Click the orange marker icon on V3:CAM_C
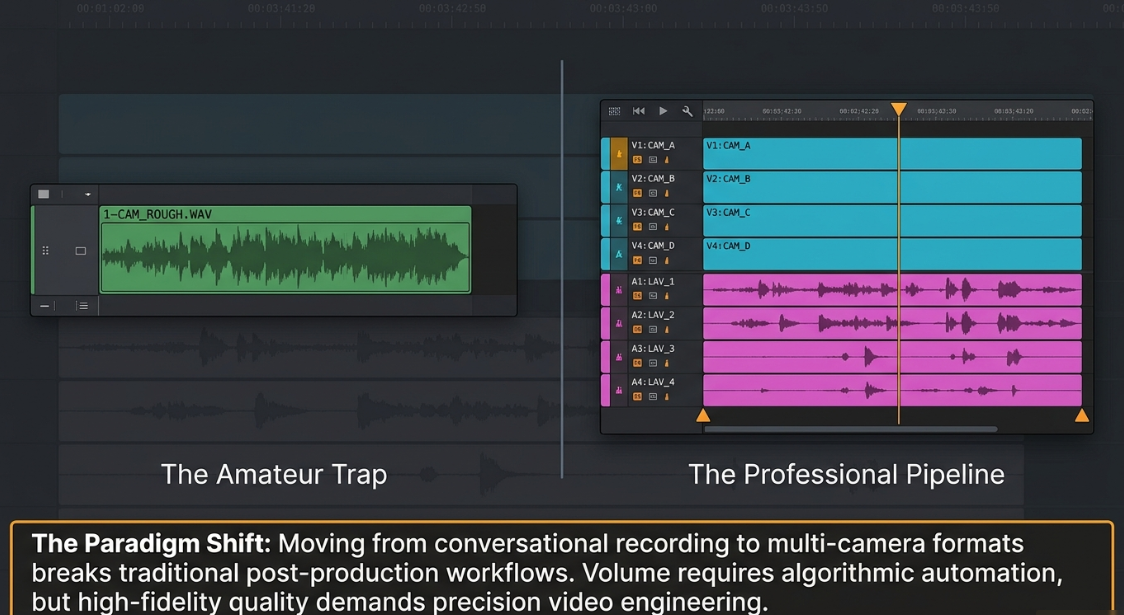 click(x=667, y=227)
